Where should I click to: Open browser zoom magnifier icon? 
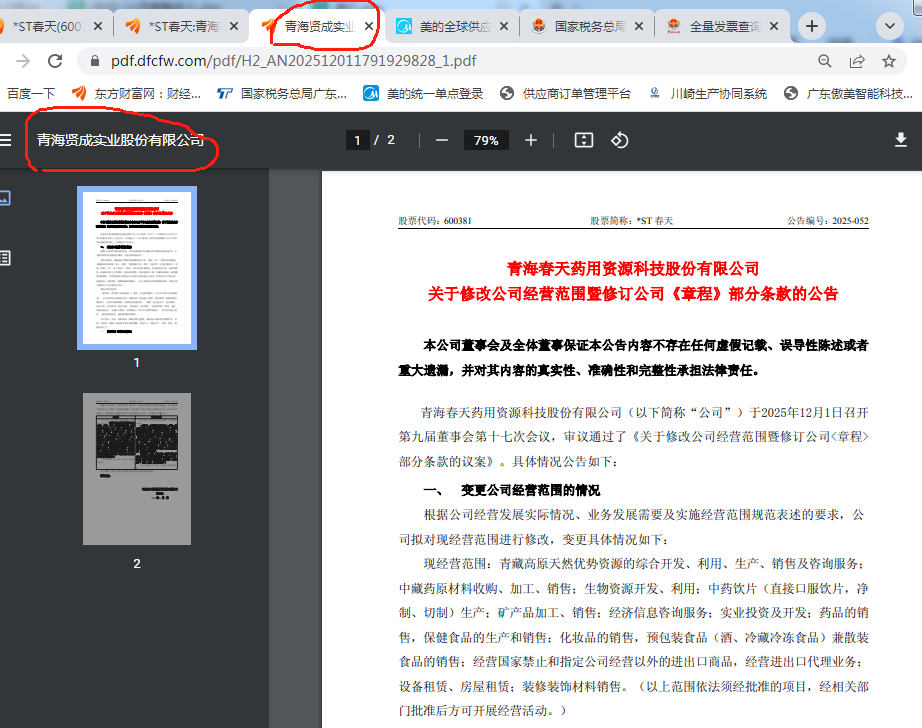click(x=825, y=61)
